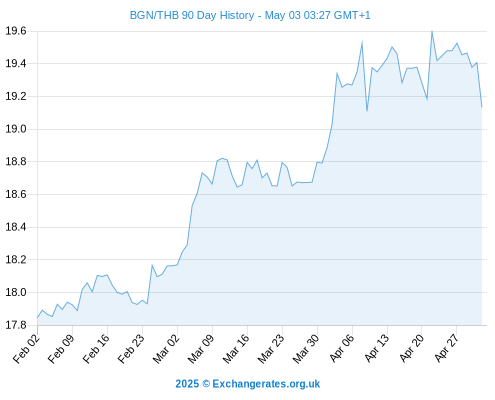This screenshot has height=400, width=495.
Task: Click the 19.0 y-axis value label
Action: [x=16, y=129]
